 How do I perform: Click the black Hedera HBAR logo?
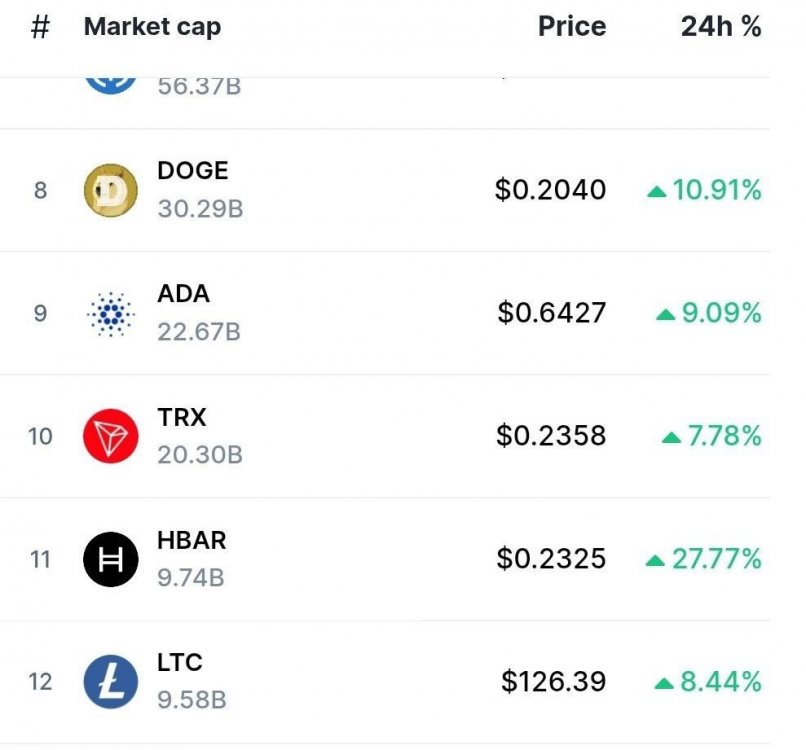tap(110, 559)
